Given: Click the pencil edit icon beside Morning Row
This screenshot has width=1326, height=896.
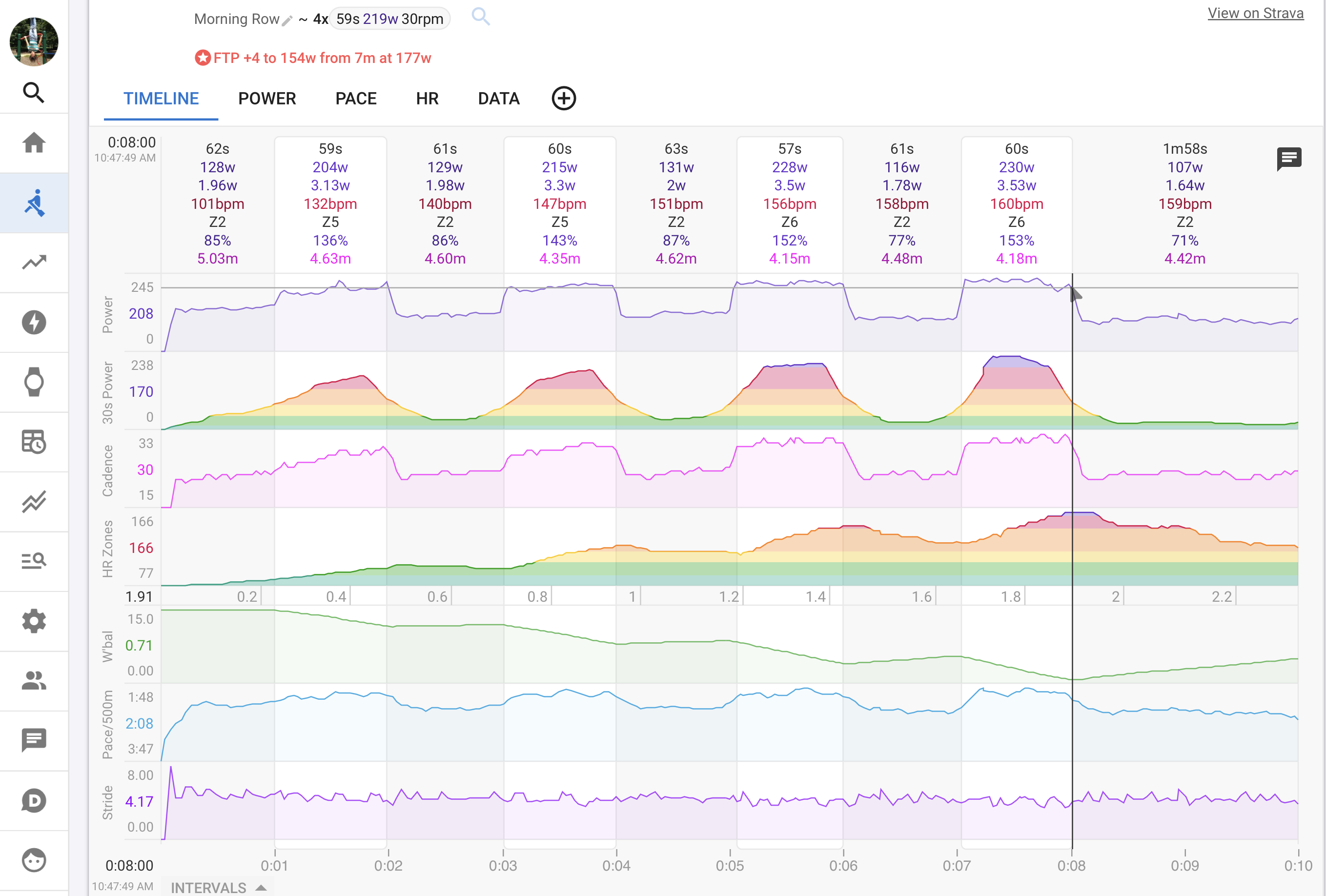Looking at the screenshot, I should pyautogui.click(x=287, y=20).
